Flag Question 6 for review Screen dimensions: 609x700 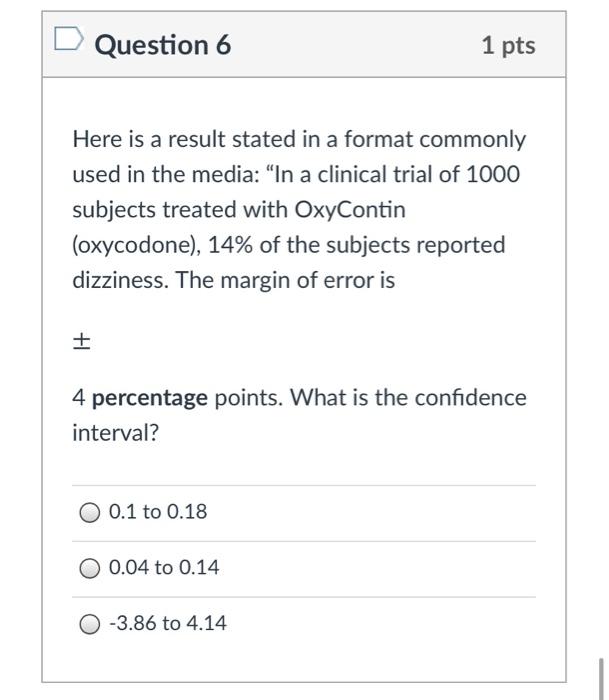click(68, 38)
